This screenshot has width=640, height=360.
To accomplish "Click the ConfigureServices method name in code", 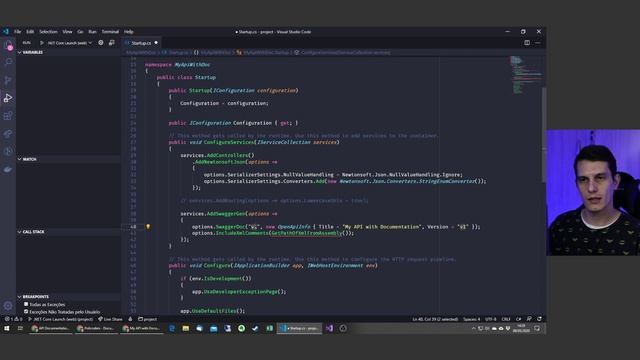I will 229,142.
